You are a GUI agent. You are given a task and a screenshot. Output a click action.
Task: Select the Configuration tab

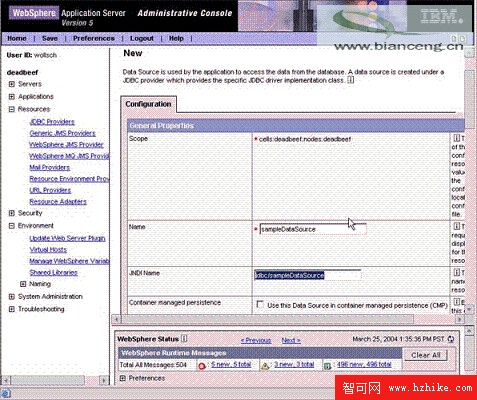[148, 104]
